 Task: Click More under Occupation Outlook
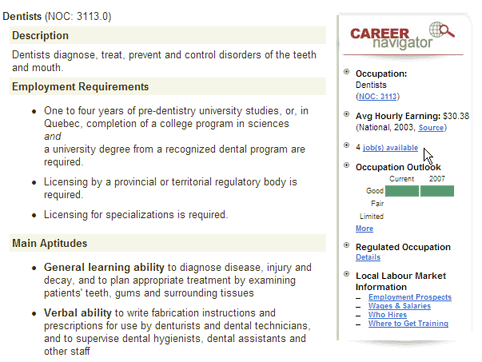click(x=364, y=229)
